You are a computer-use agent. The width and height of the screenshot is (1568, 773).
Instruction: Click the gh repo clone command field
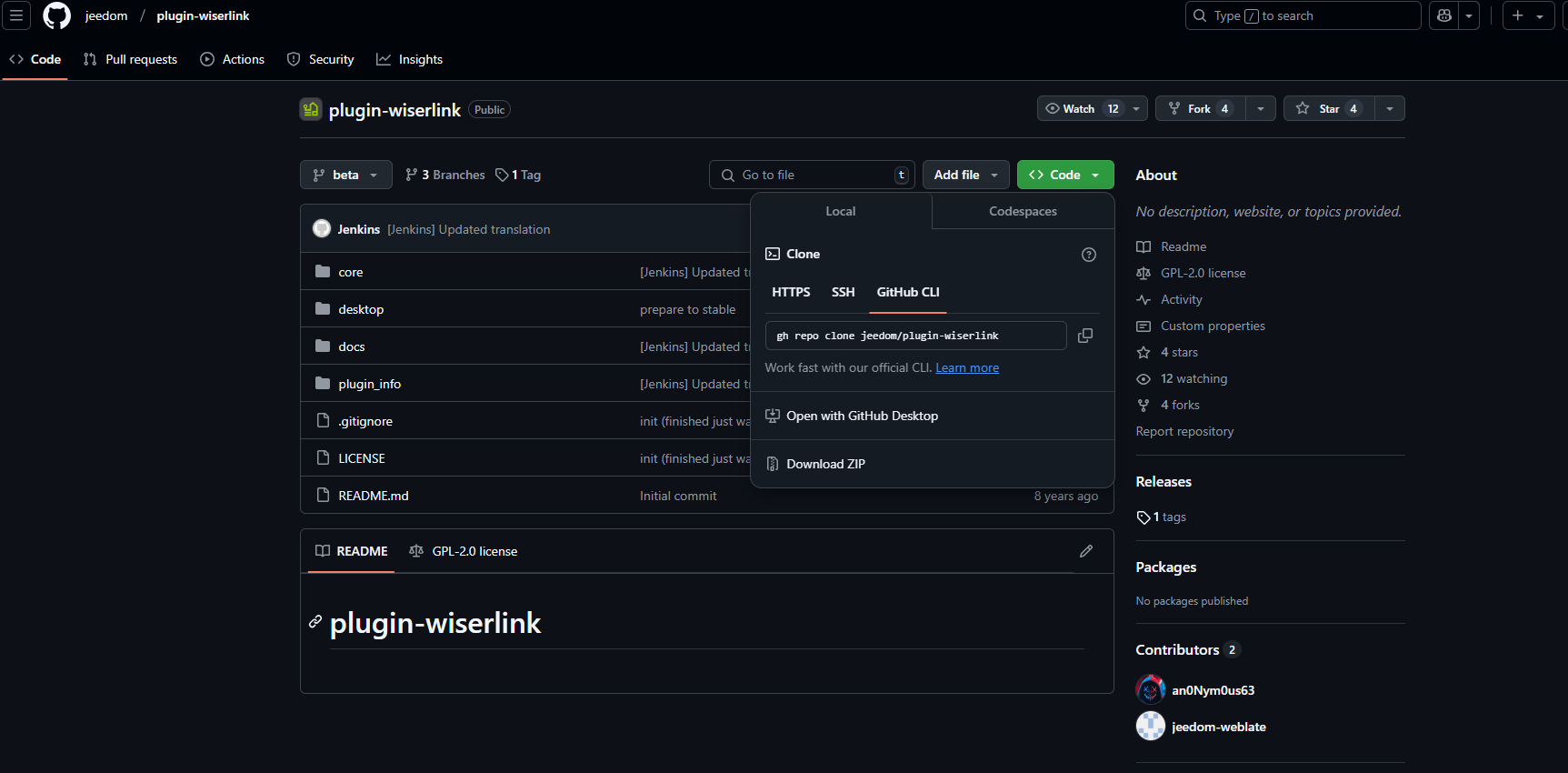click(x=915, y=336)
